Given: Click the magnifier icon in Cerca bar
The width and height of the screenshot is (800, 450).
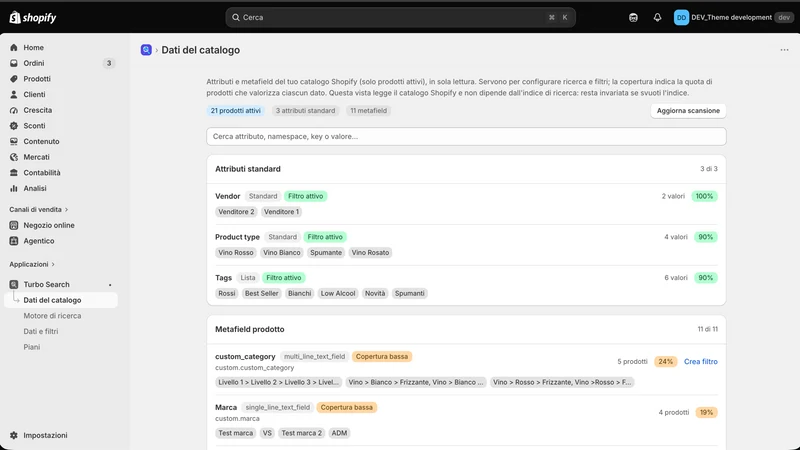Looking at the screenshot, I should click(x=236, y=17).
